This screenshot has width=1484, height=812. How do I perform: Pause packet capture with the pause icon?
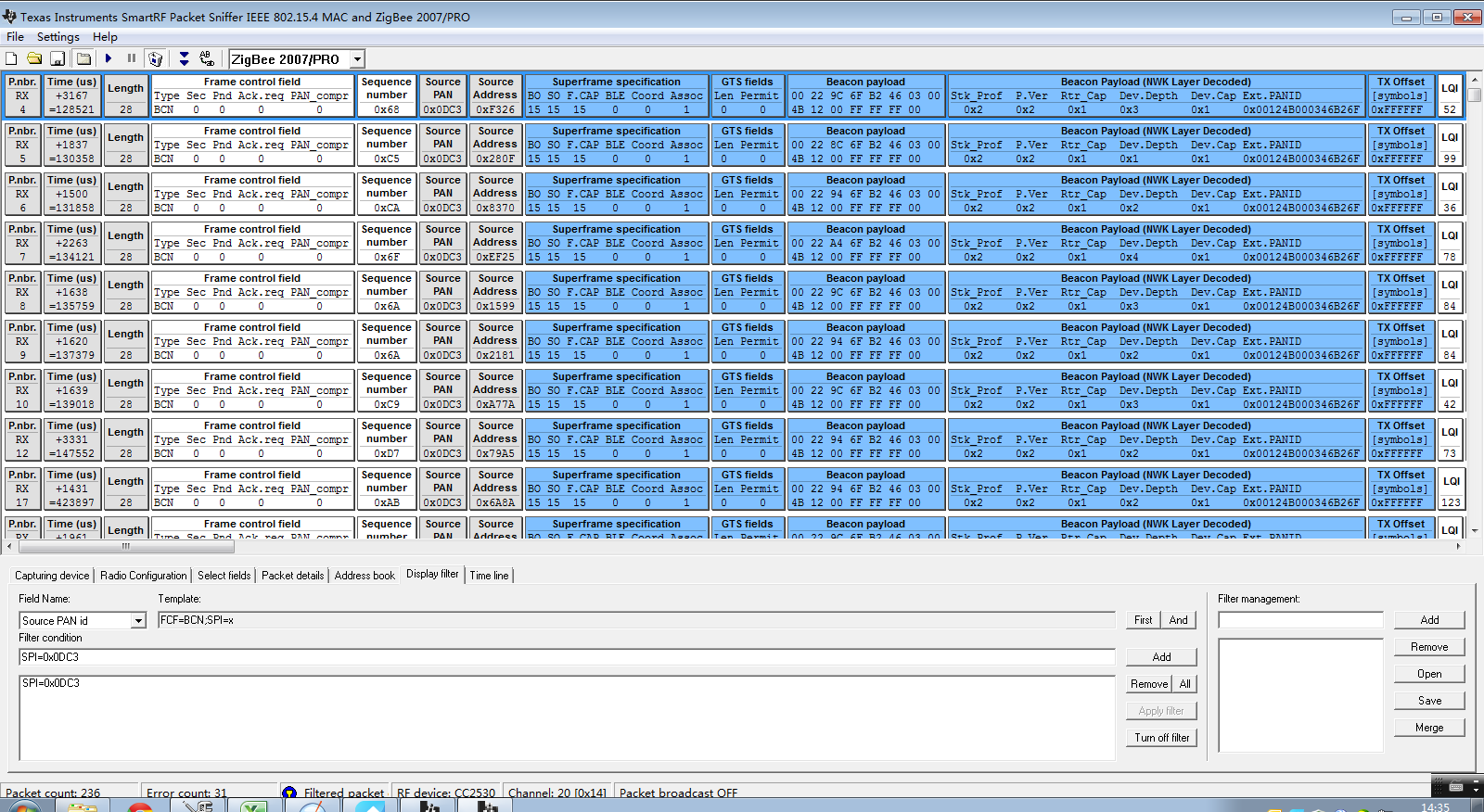click(x=132, y=58)
